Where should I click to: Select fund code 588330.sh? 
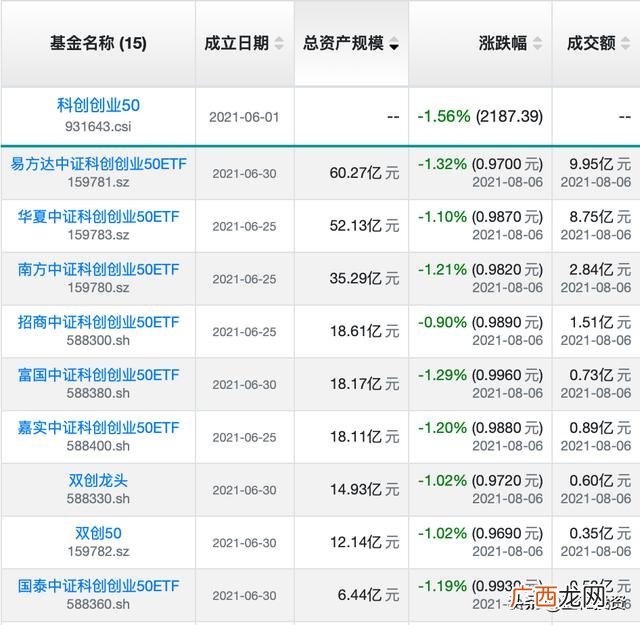(x=98, y=498)
